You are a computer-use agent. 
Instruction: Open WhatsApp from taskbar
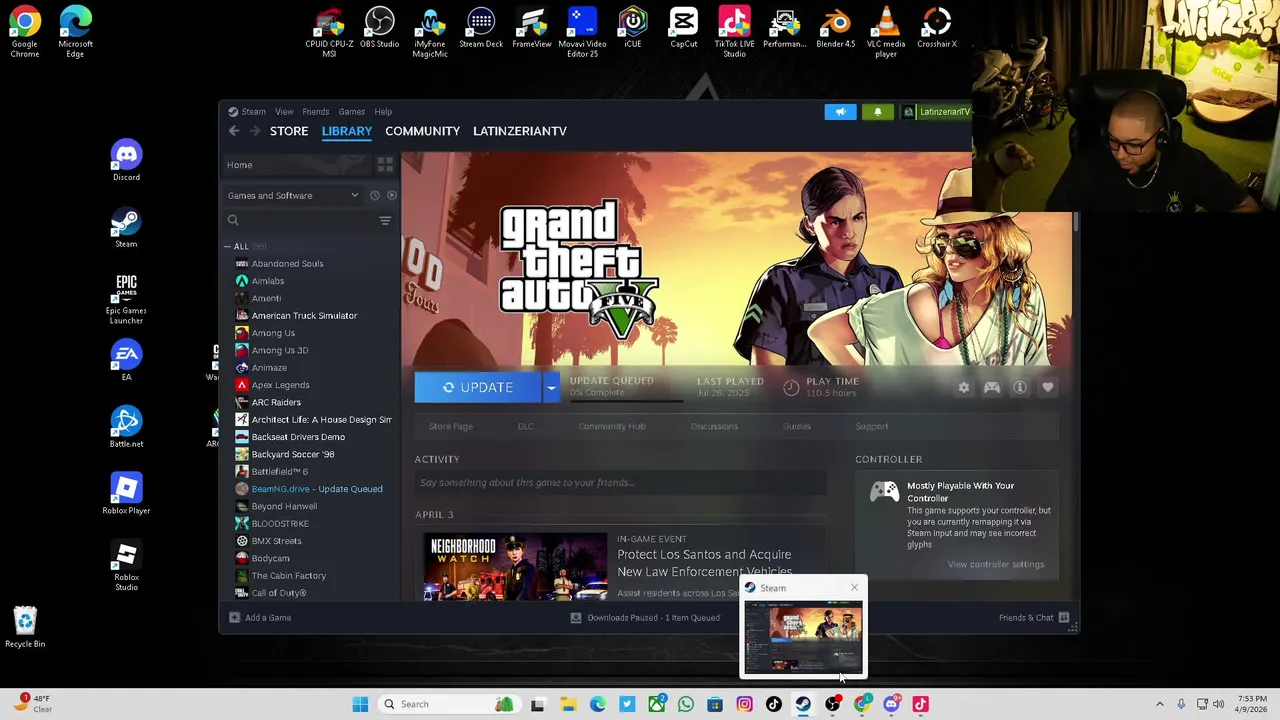click(686, 704)
